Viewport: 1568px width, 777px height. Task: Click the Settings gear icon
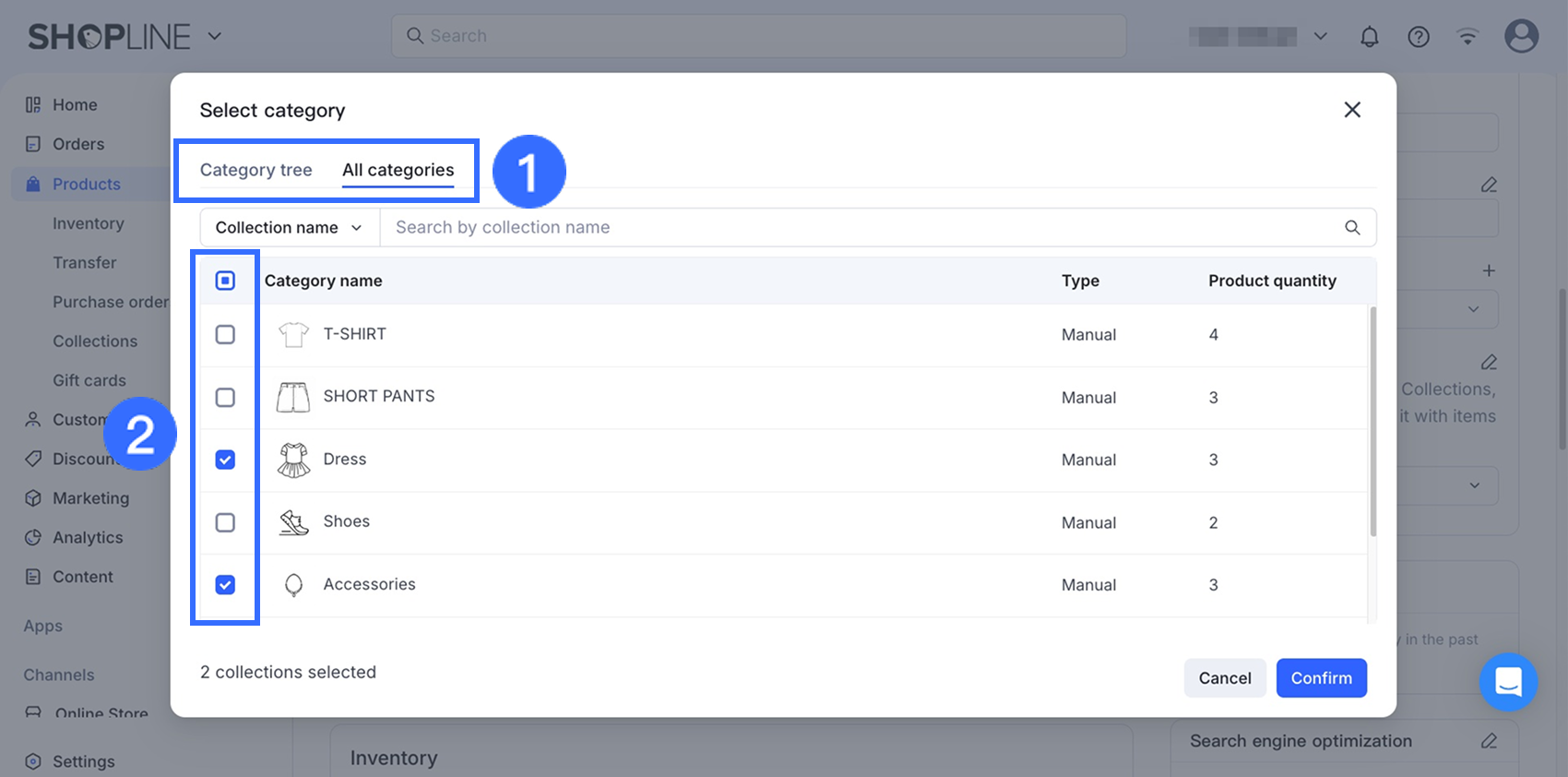tap(33, 761)
